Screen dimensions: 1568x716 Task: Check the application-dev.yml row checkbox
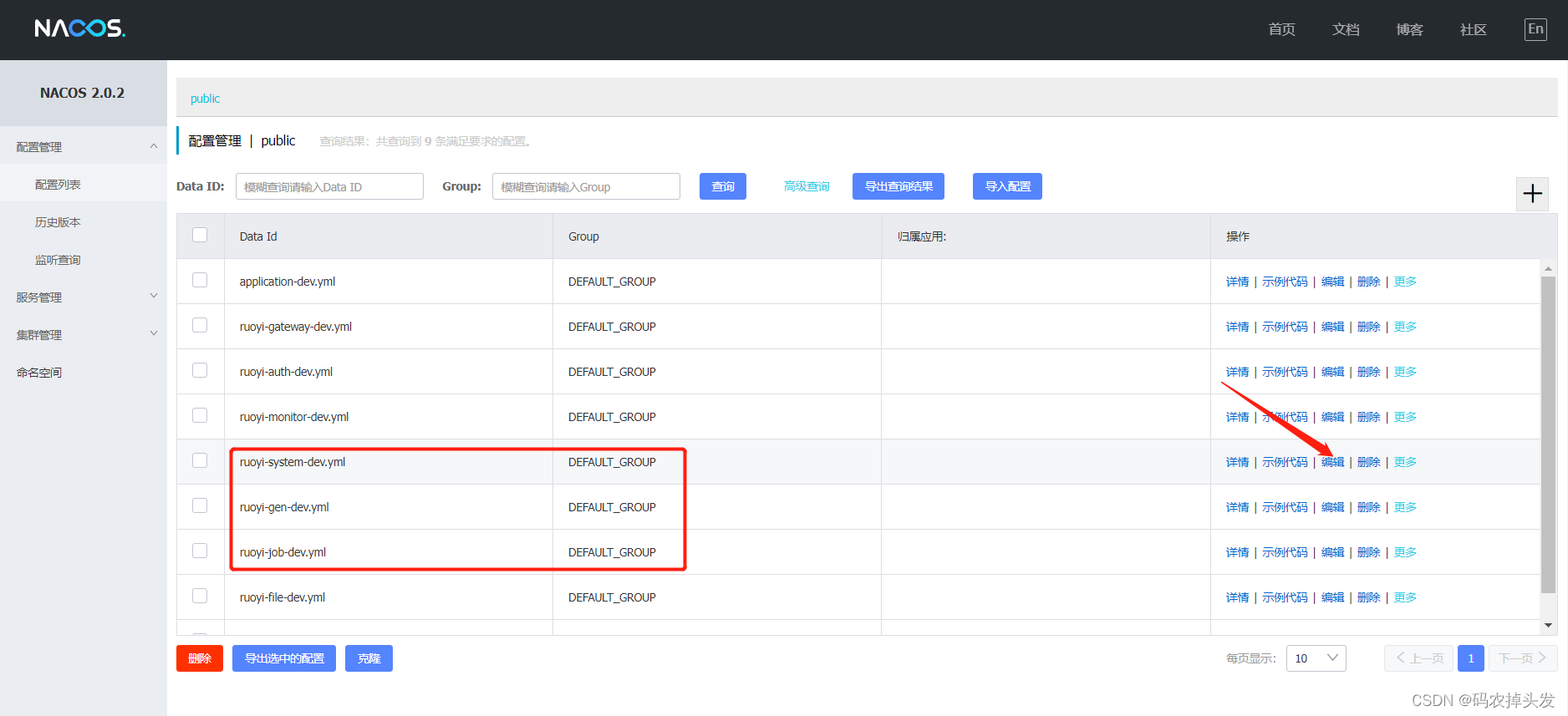click(x=200, y=280)
